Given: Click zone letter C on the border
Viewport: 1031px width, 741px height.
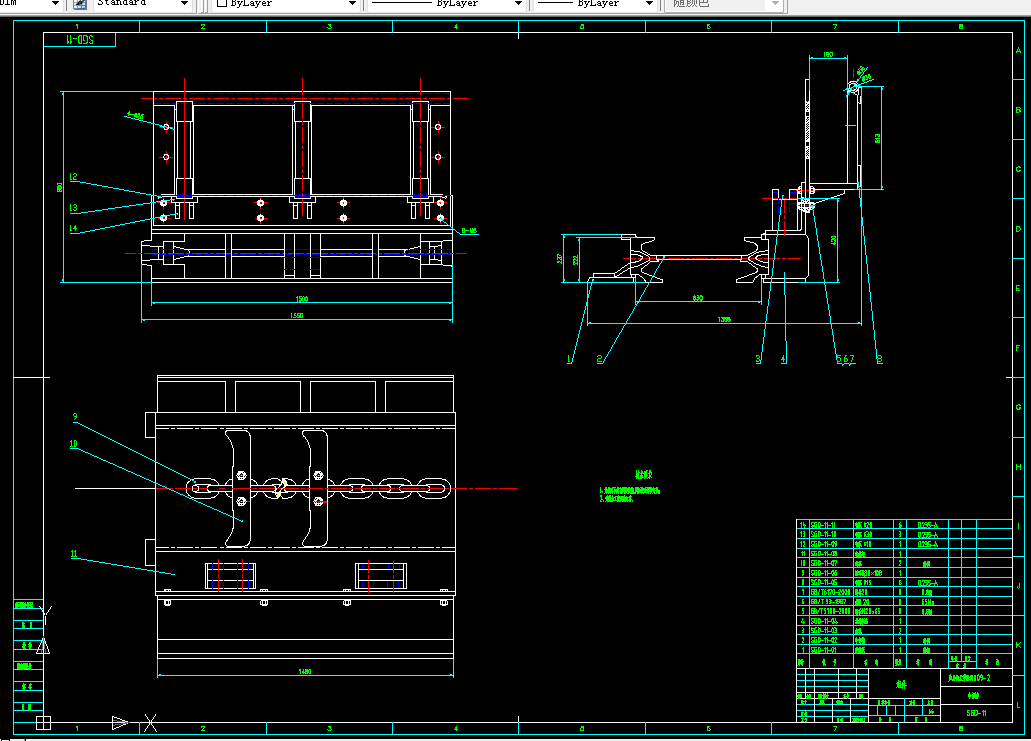Looking at the screenshot, I should tap(1019, 169).
